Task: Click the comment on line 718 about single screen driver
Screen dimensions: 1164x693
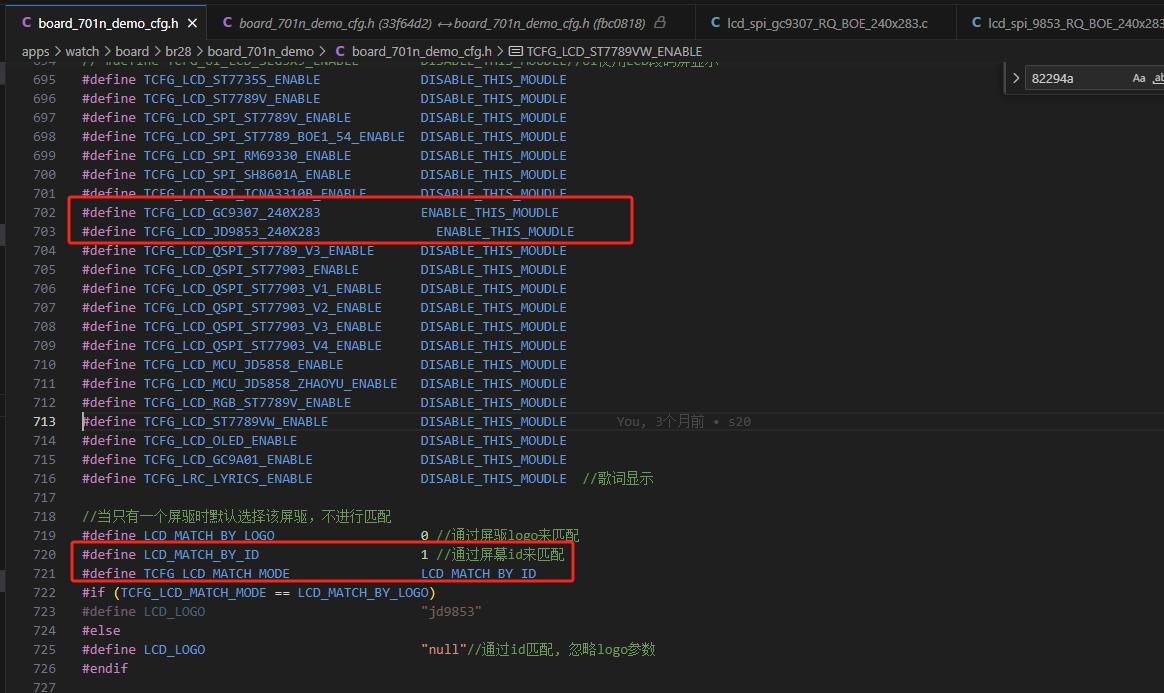Action: pyautogui.click(x=237, y=516)
